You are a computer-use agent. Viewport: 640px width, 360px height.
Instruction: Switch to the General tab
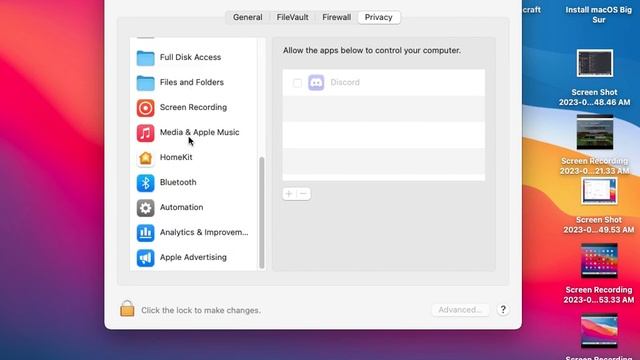247,17
